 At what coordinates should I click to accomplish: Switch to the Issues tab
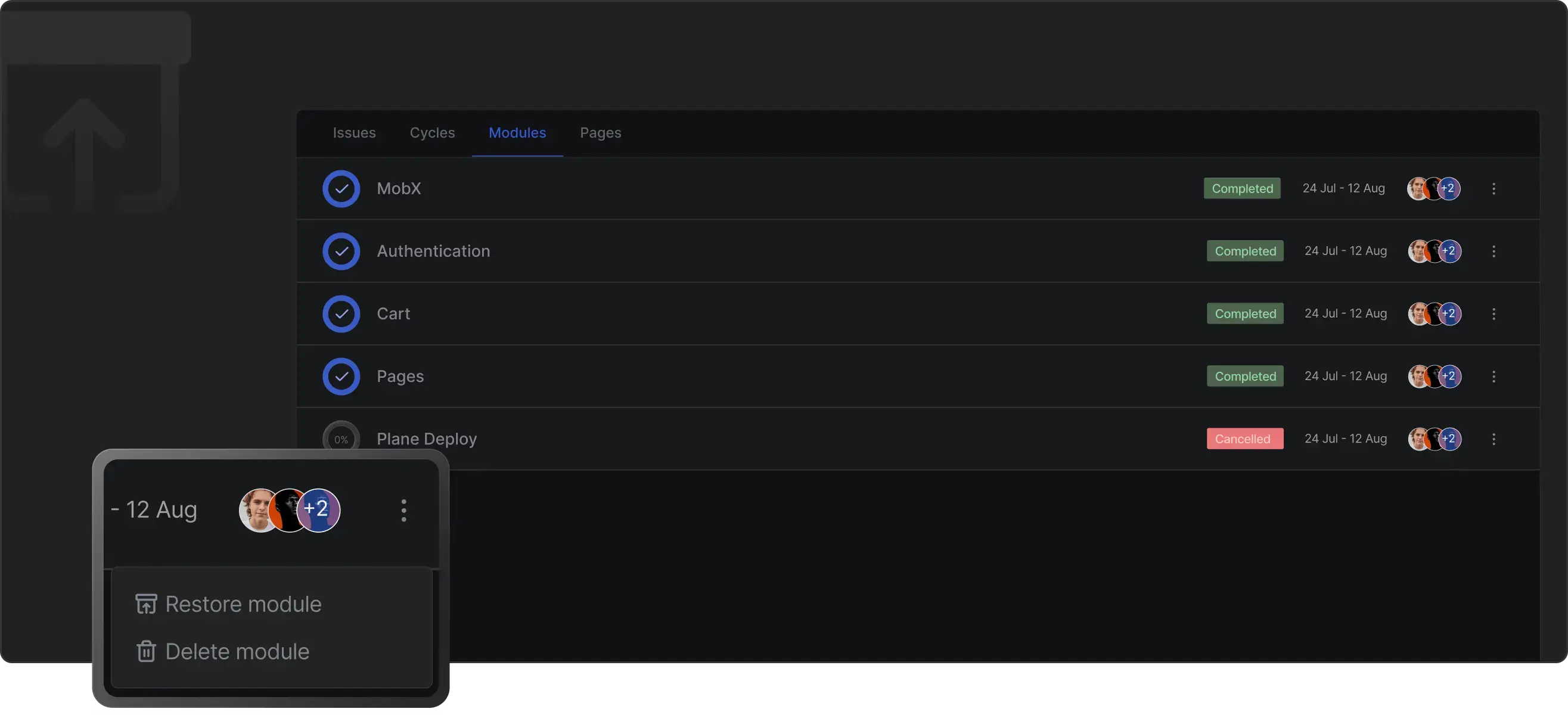click(353, 133)
